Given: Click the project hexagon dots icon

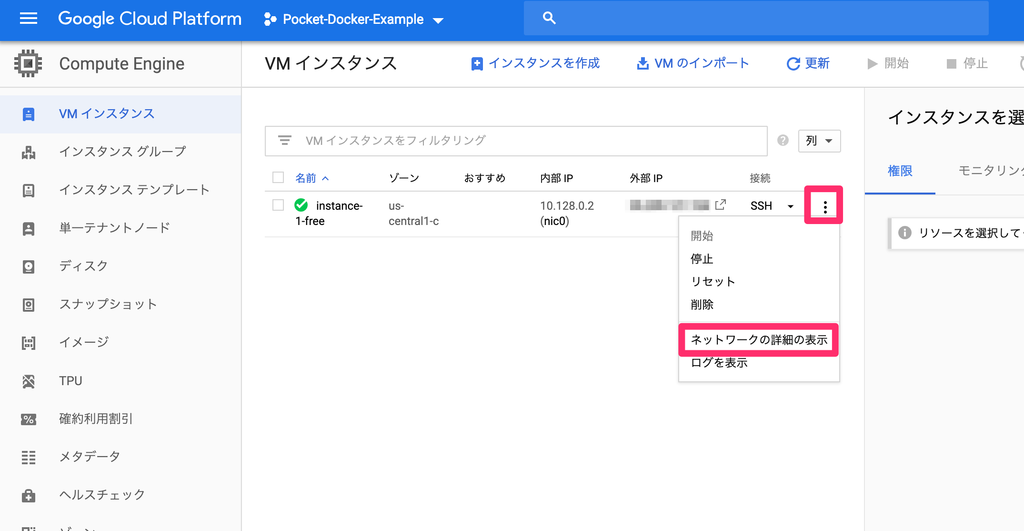Looking at the screenshot, I should coord(270,20).
